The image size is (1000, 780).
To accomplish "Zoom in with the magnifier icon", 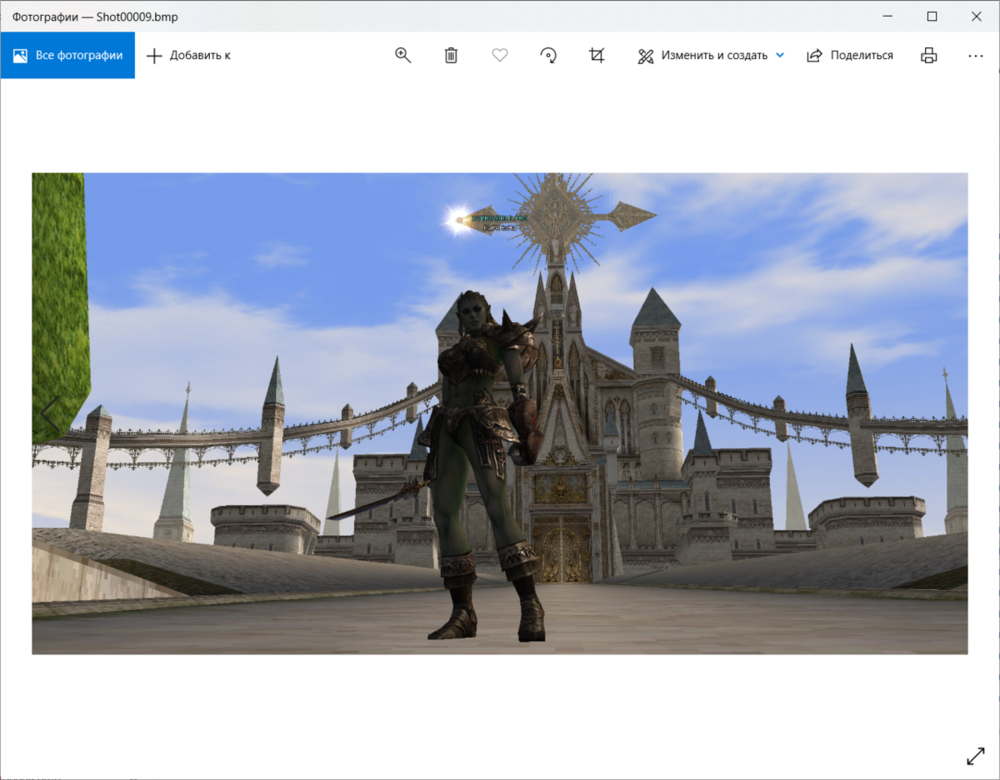I will [402, 55].
